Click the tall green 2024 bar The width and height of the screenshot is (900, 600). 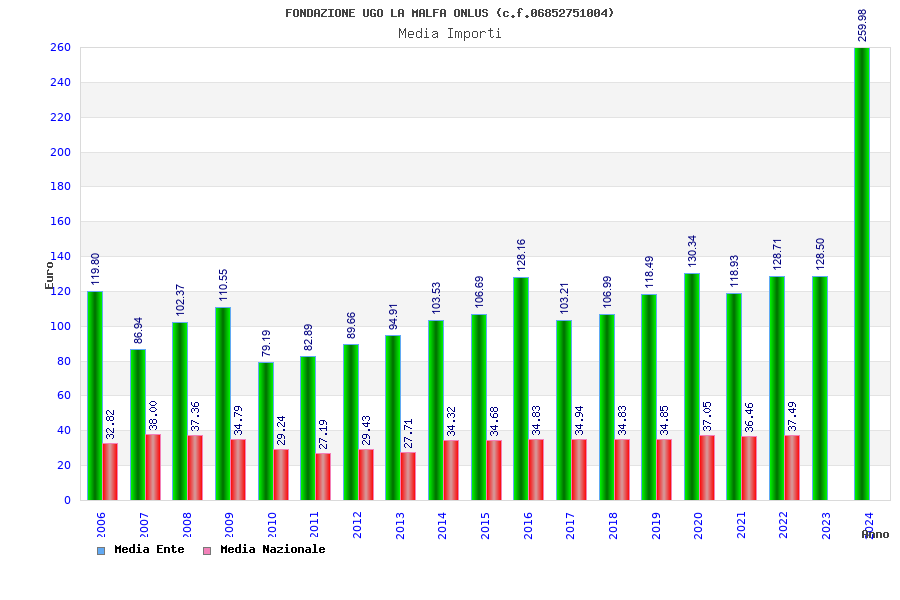tap(862, 274)
